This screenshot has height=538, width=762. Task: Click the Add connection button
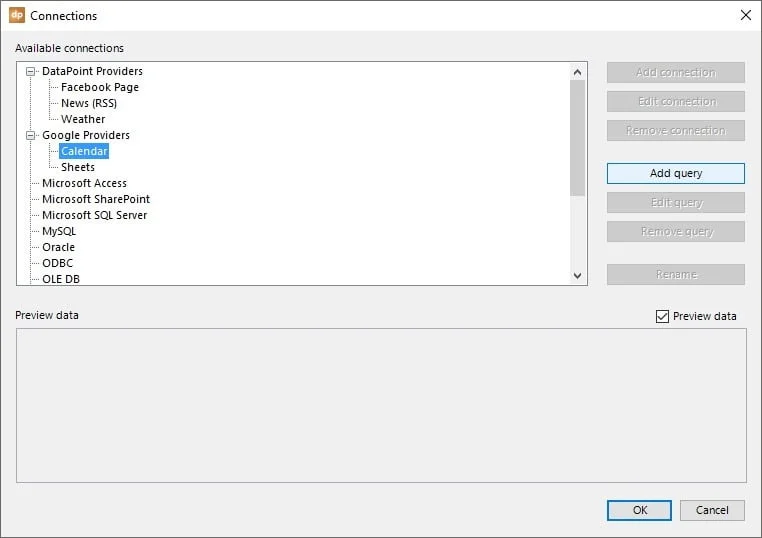click(x=675, y=72)
